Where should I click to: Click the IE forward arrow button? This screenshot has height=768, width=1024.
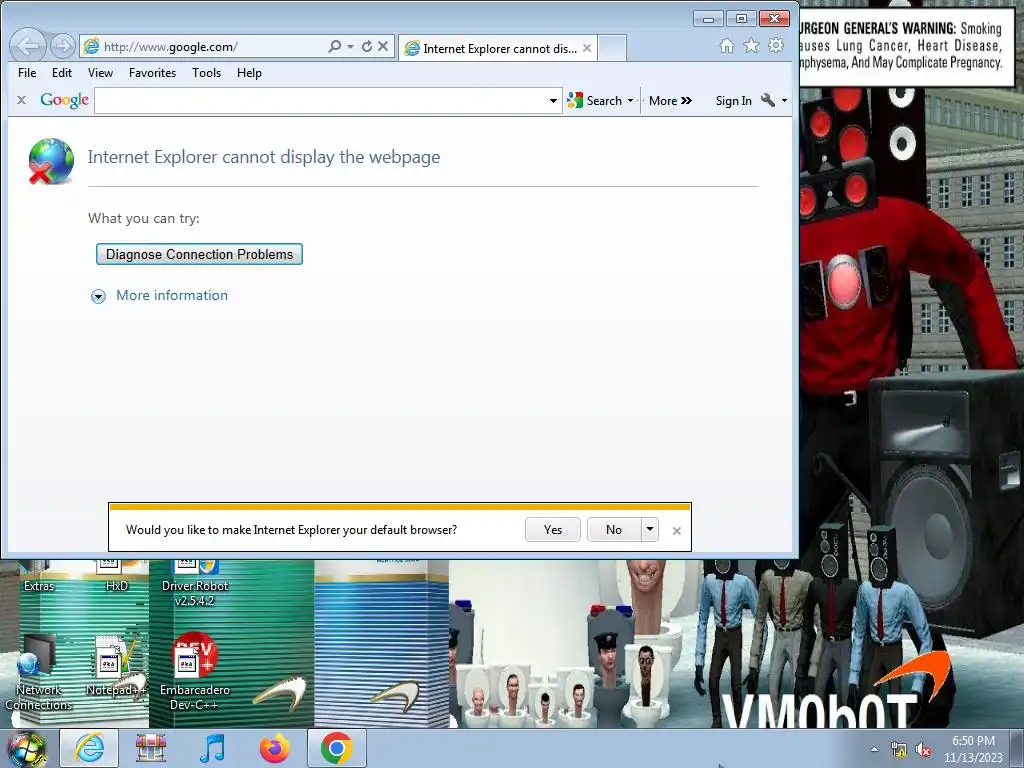63,46
